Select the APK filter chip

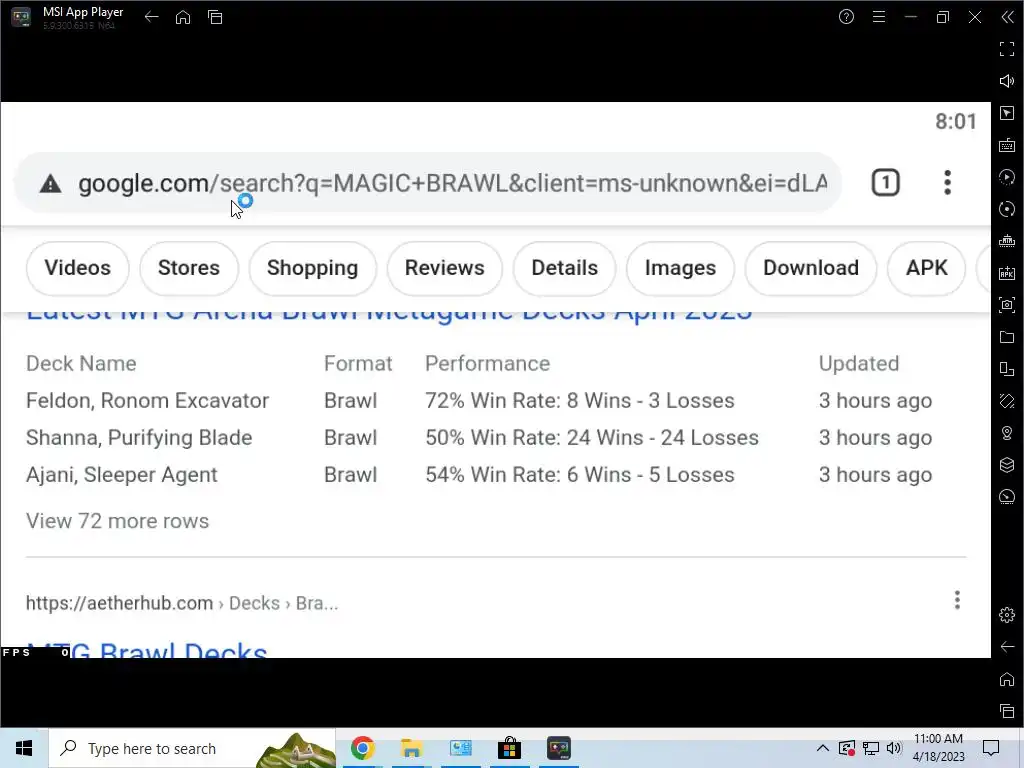click(927, 268)
